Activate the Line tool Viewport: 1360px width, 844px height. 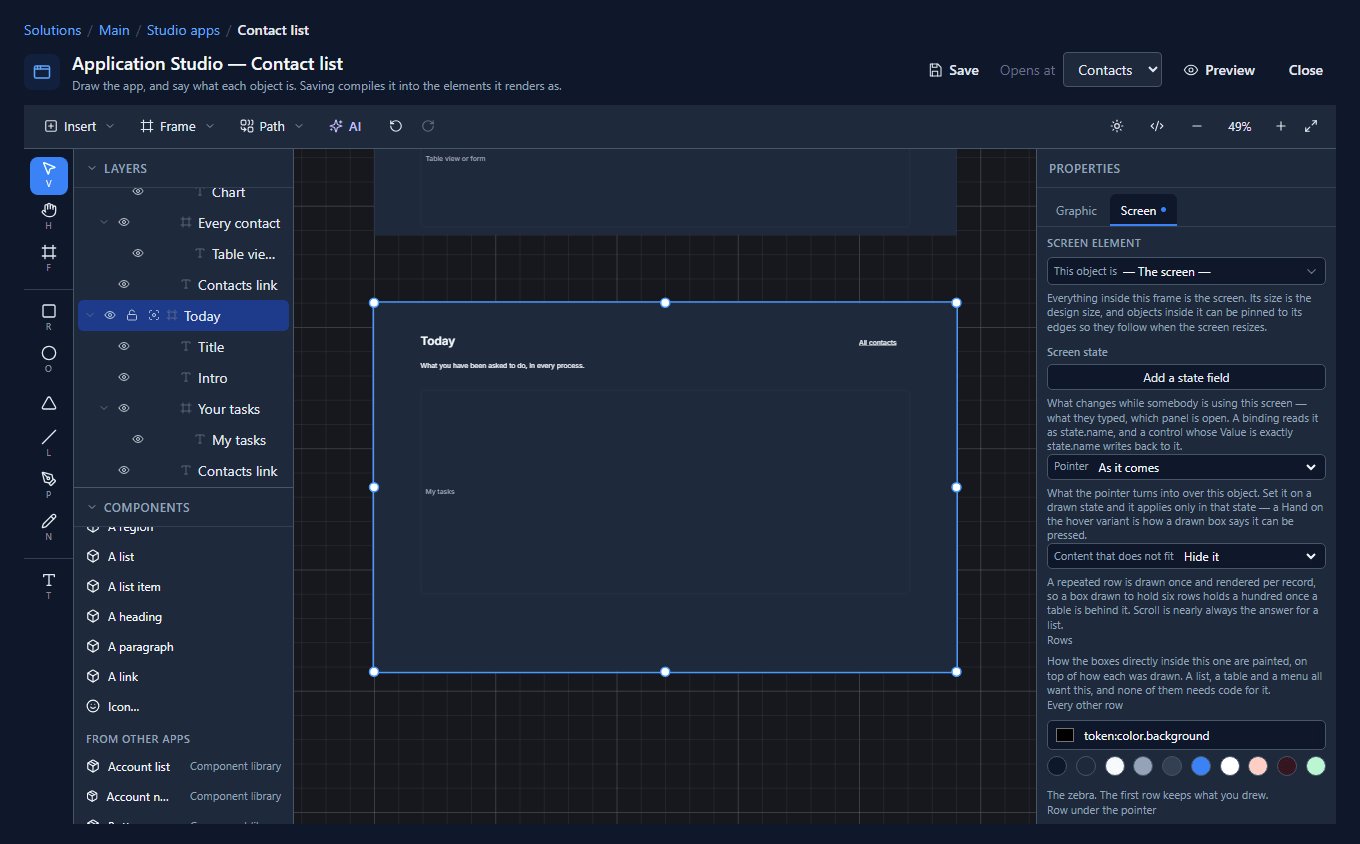tap(49, 443)
